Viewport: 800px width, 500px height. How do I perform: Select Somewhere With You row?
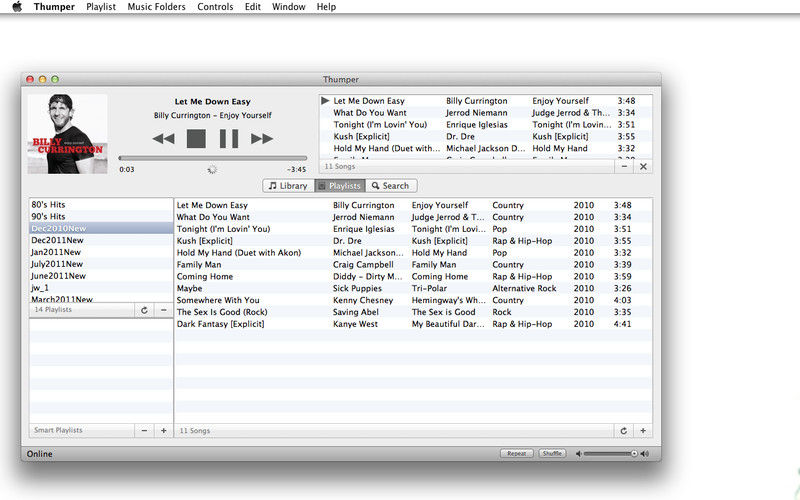coord(413,300)
